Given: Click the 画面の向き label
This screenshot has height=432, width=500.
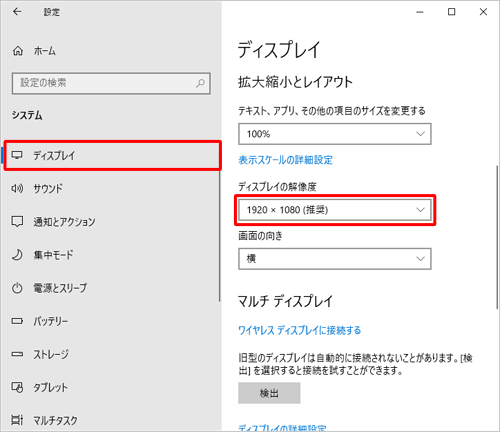Looking at the screenshot, I should (260, 236).
